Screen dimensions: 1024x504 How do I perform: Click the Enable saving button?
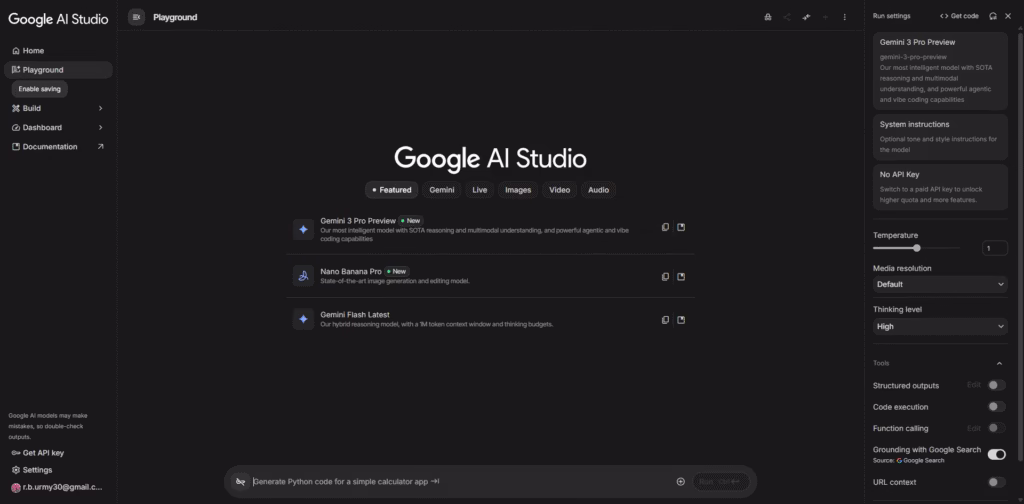(x=40, y=89)
